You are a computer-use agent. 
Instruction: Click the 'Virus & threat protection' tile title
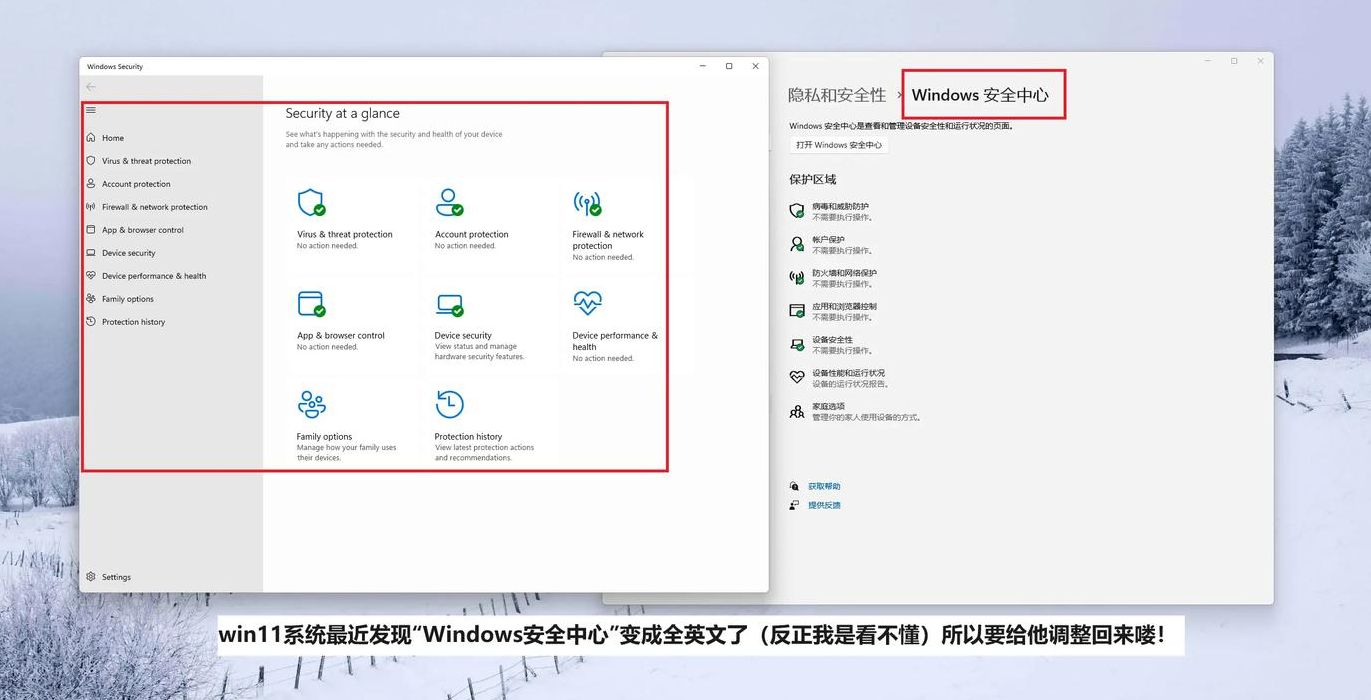[344, 235]
